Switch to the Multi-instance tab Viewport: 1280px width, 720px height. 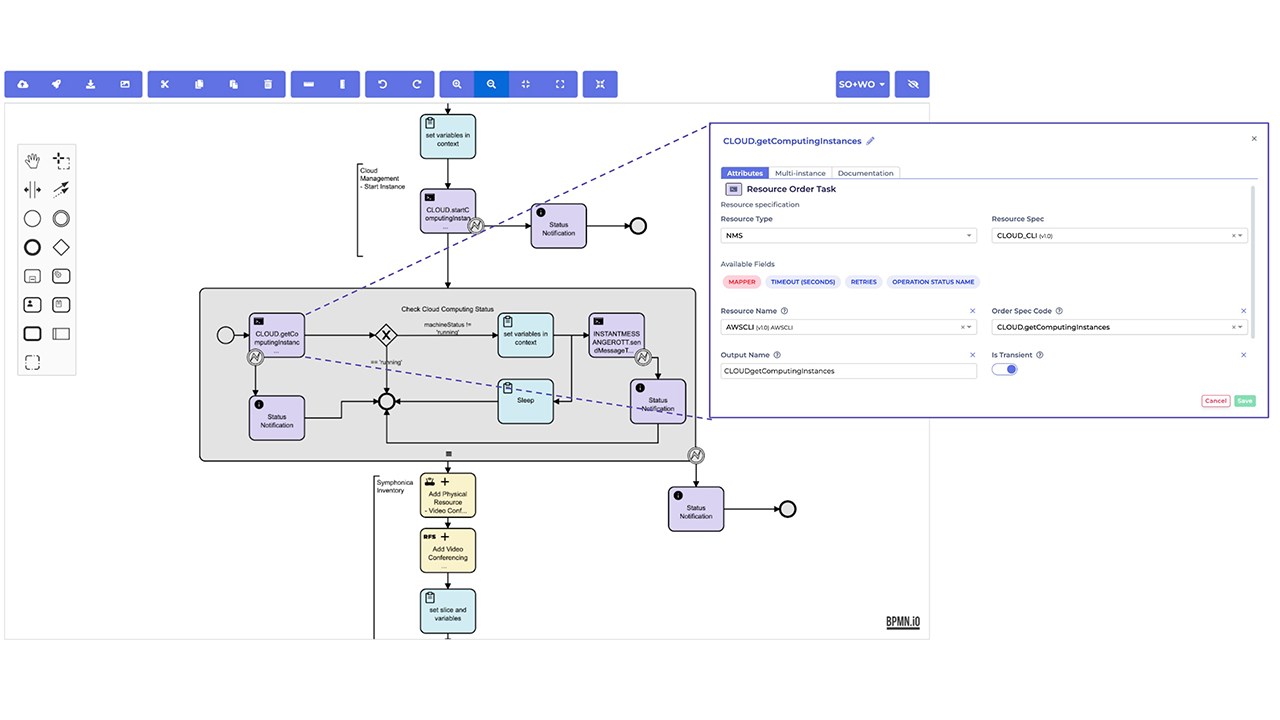click(800, 173)
